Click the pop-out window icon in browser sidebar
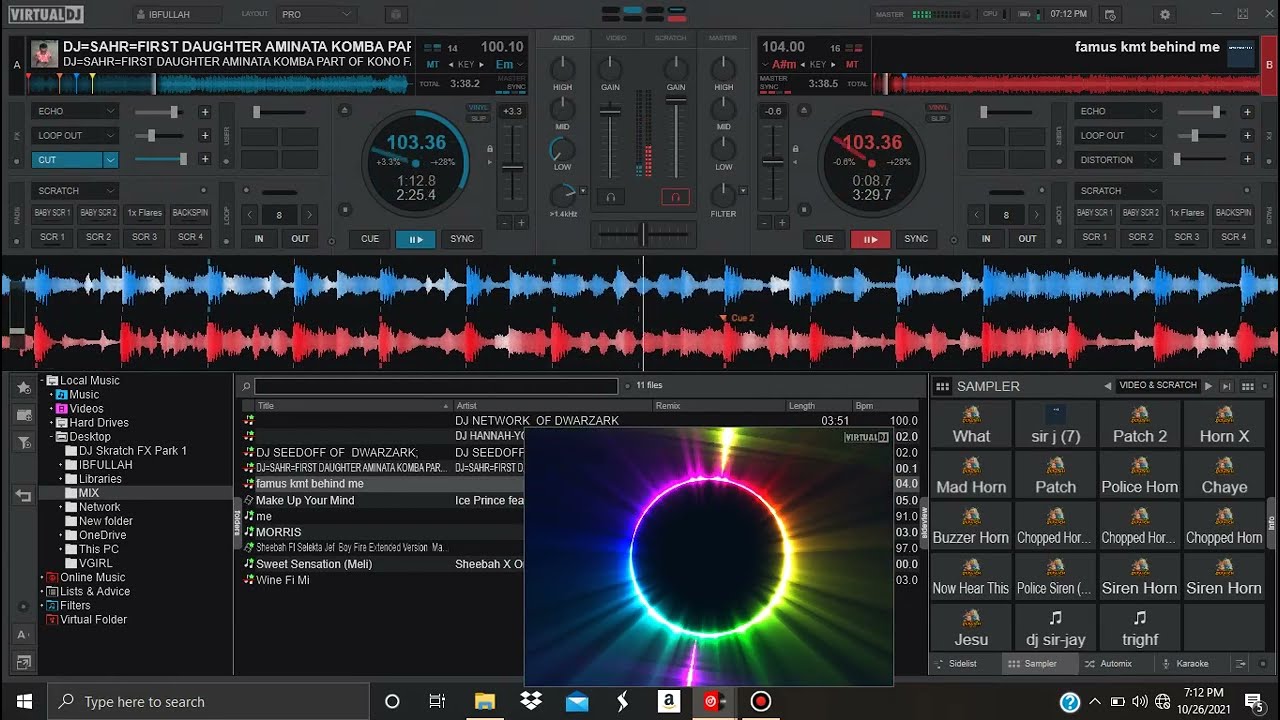The height and width of the screenshot is (720, 1280). [x=23, y=662]
